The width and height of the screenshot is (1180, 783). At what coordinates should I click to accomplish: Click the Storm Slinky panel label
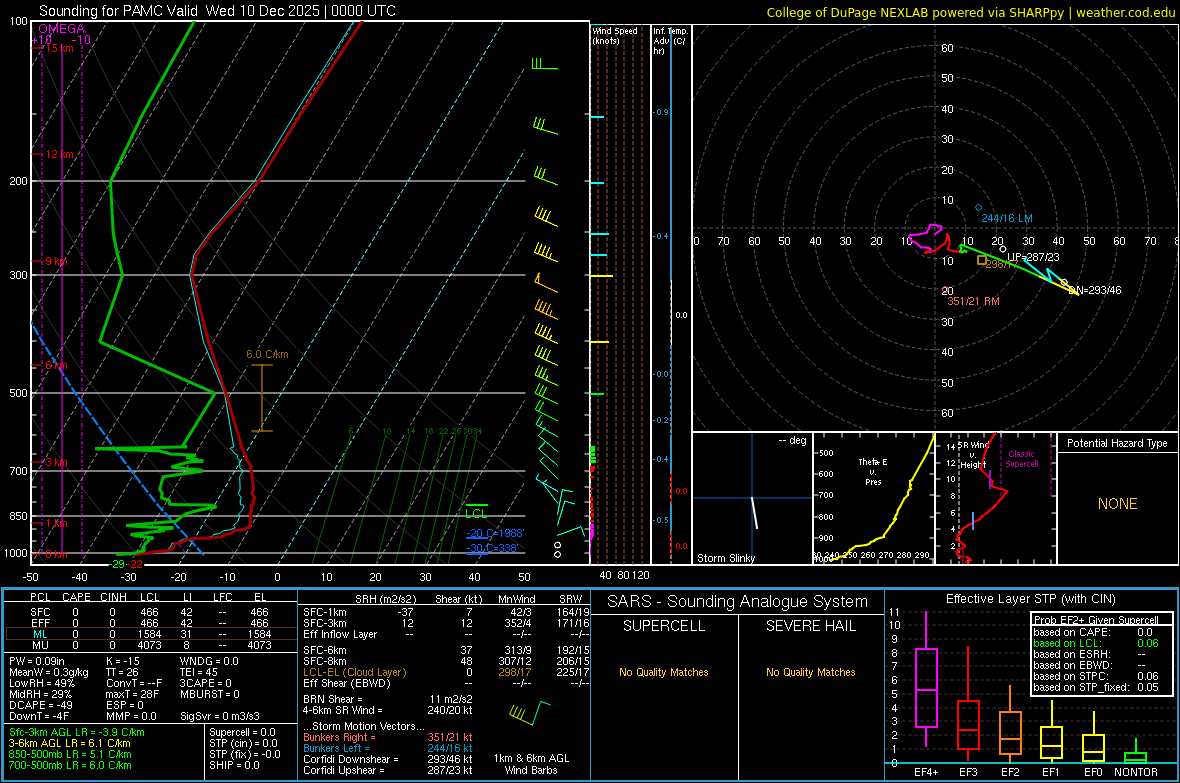tap(726, 558)
